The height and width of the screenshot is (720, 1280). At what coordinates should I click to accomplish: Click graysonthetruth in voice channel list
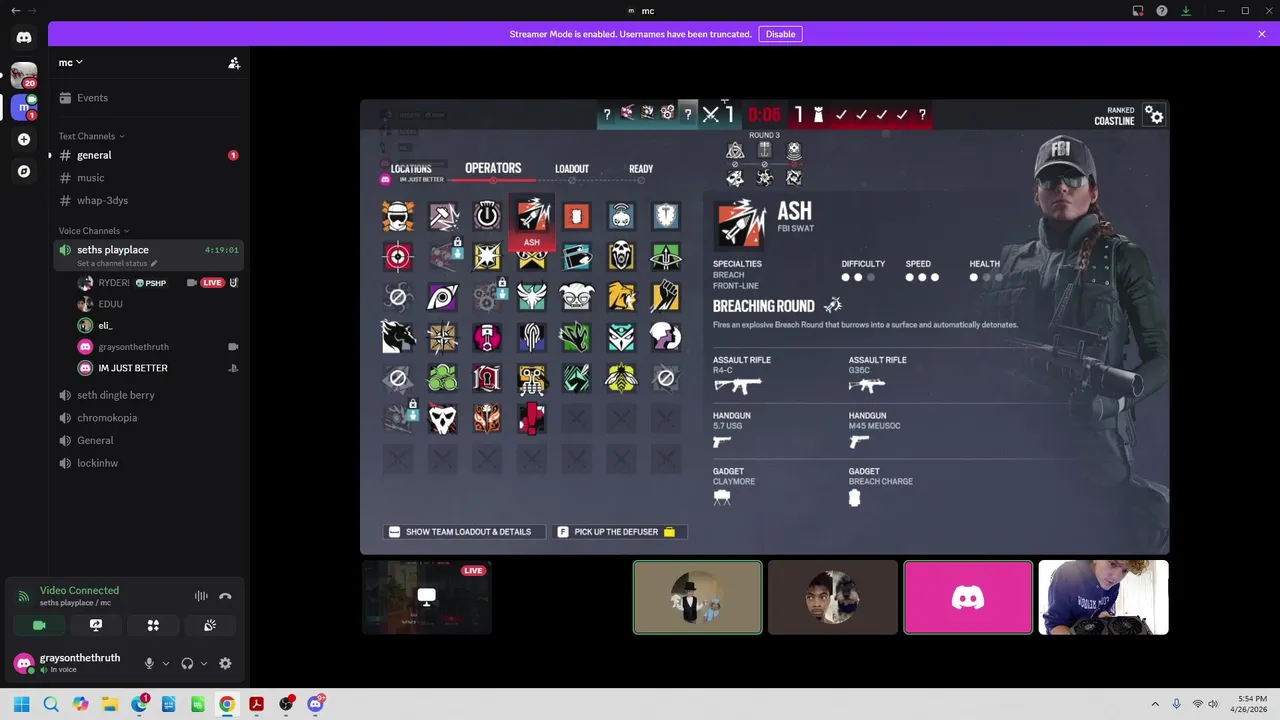tap(158, 347)
